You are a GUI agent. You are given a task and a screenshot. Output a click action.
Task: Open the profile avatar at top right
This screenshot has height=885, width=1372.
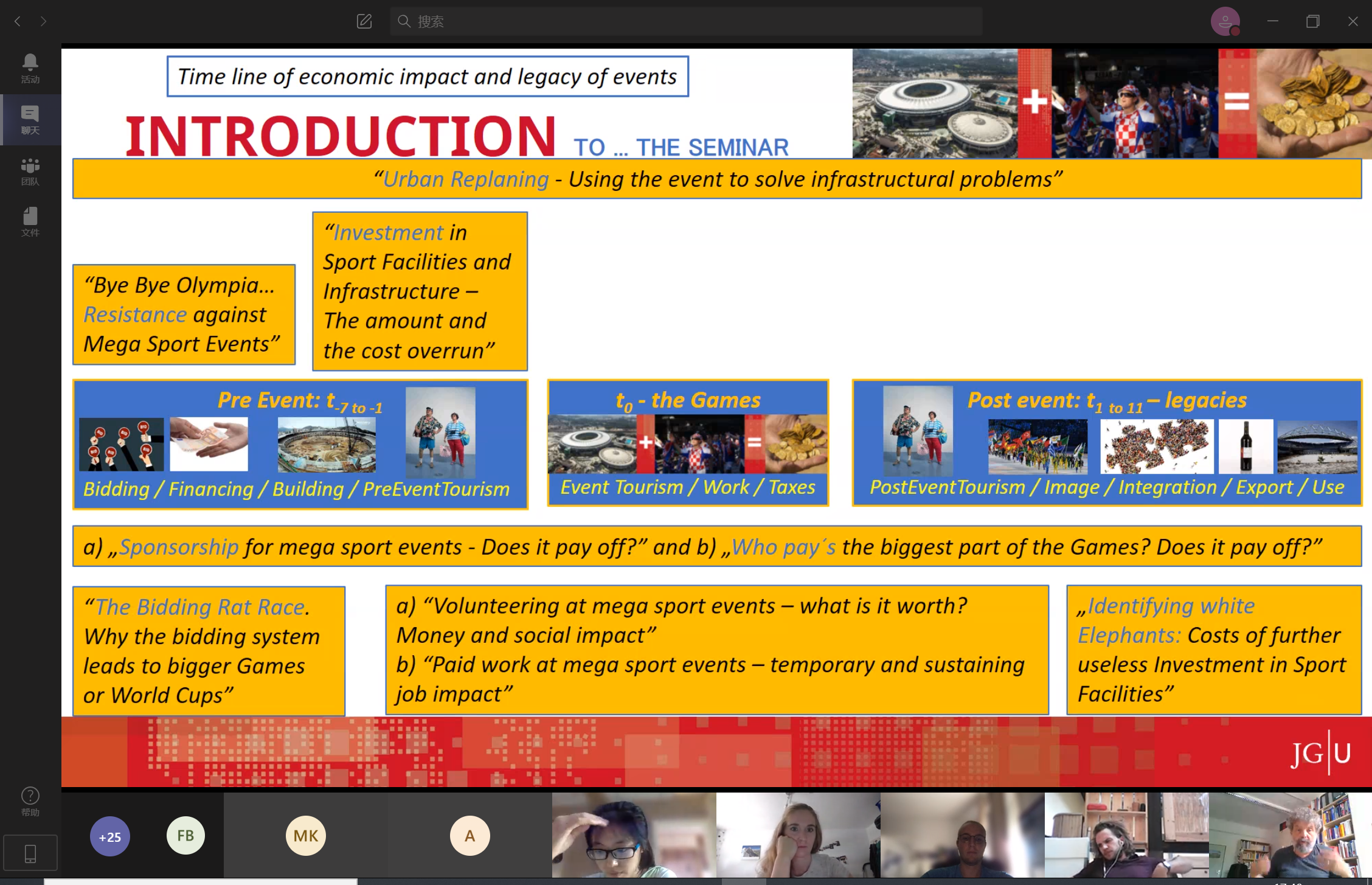point(1225,21)
